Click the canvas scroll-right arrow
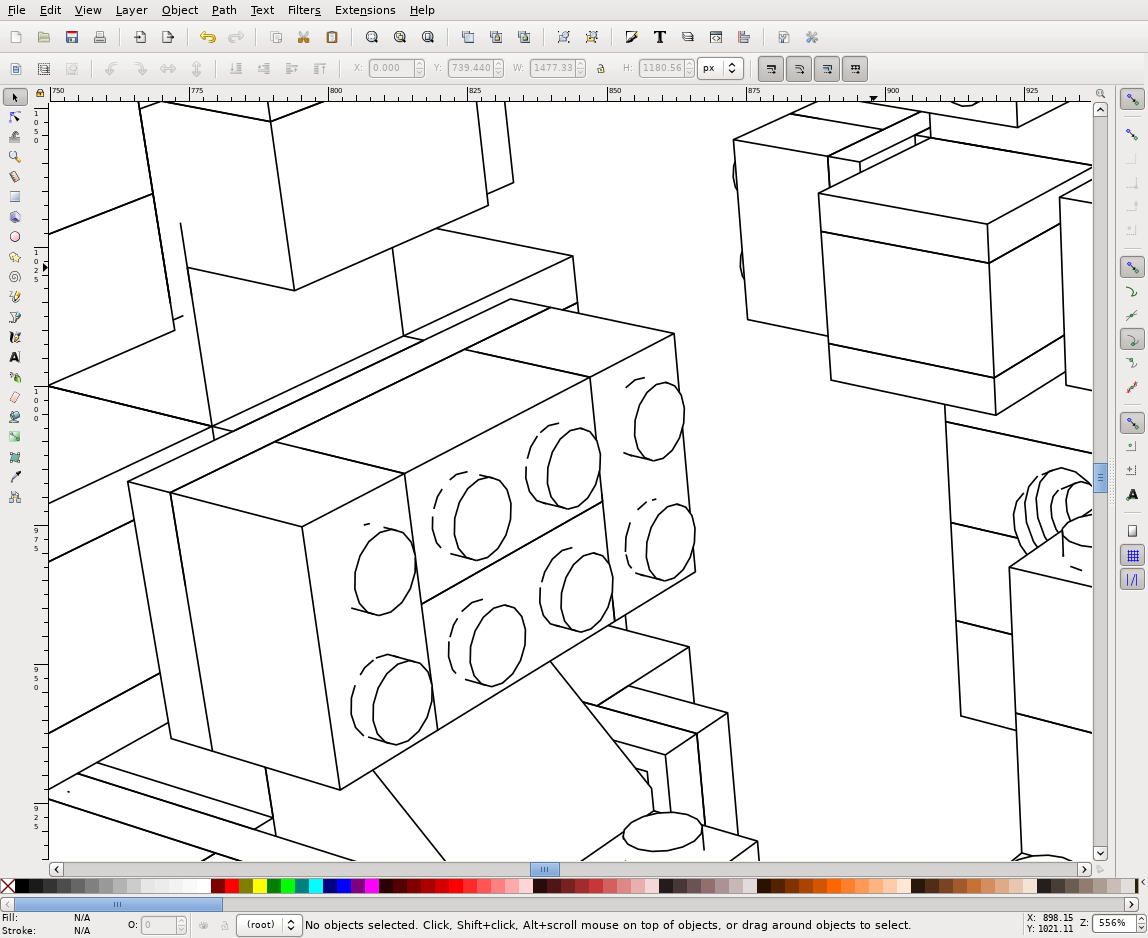The height and width of the screenshot is (938, 1148). 1084,869
